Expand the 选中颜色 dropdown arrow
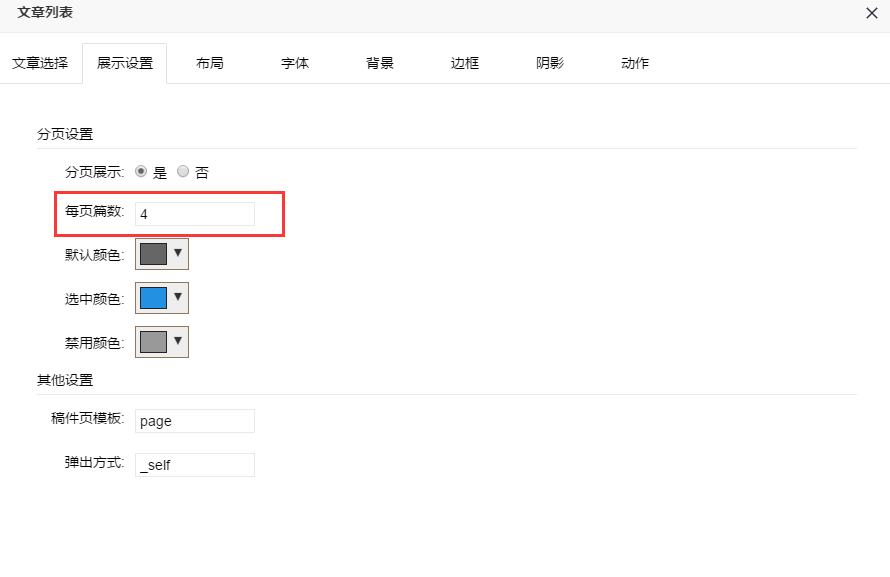 pos(178,298)
